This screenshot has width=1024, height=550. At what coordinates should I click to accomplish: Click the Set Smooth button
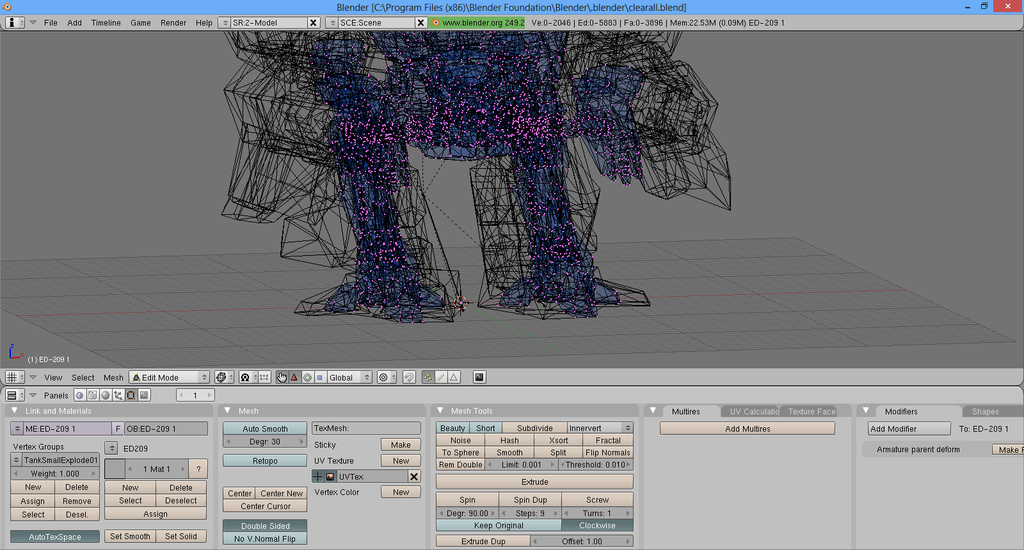point(130,536)
